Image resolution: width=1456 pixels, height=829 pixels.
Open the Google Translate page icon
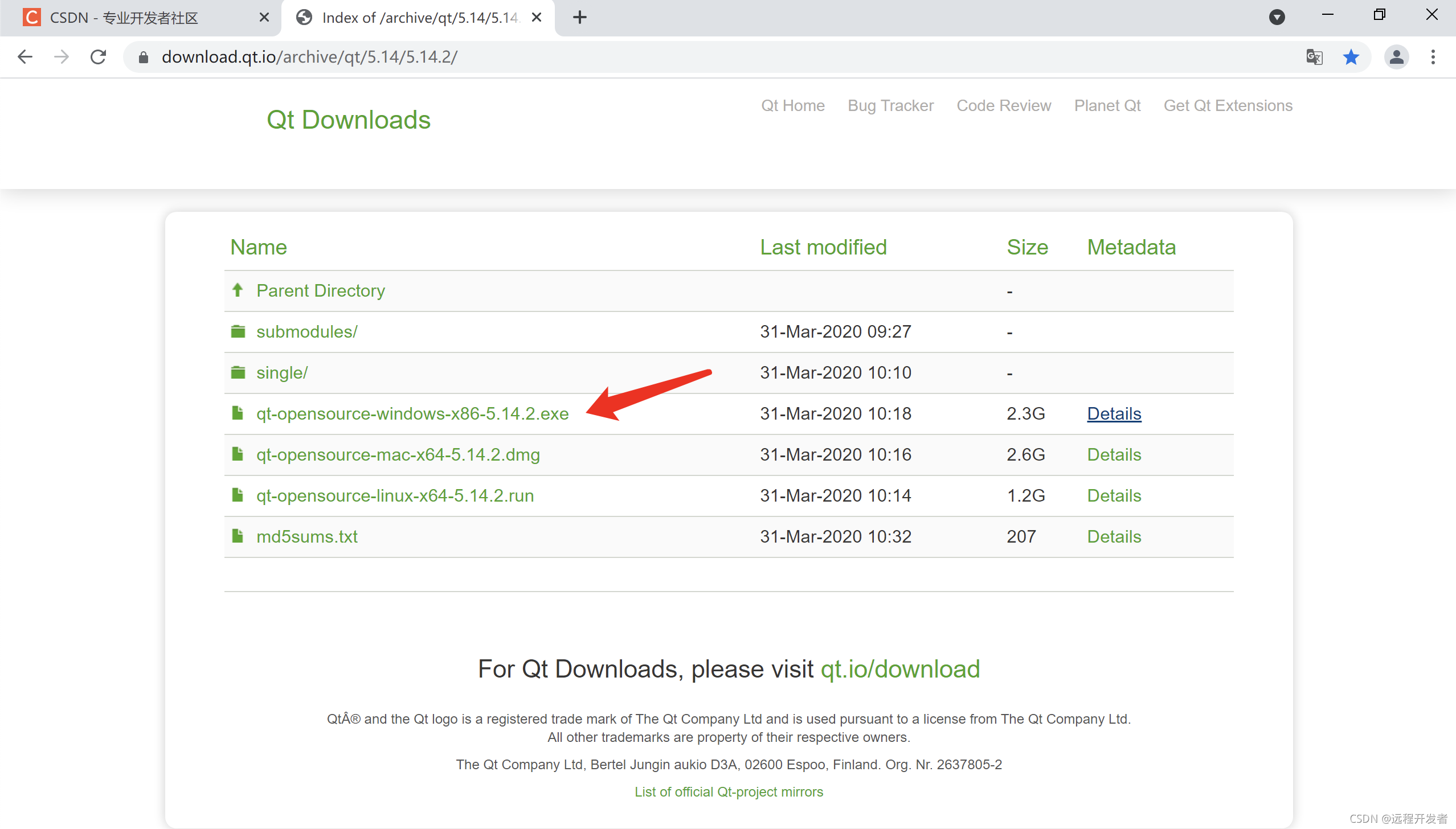coord(1314,57)
